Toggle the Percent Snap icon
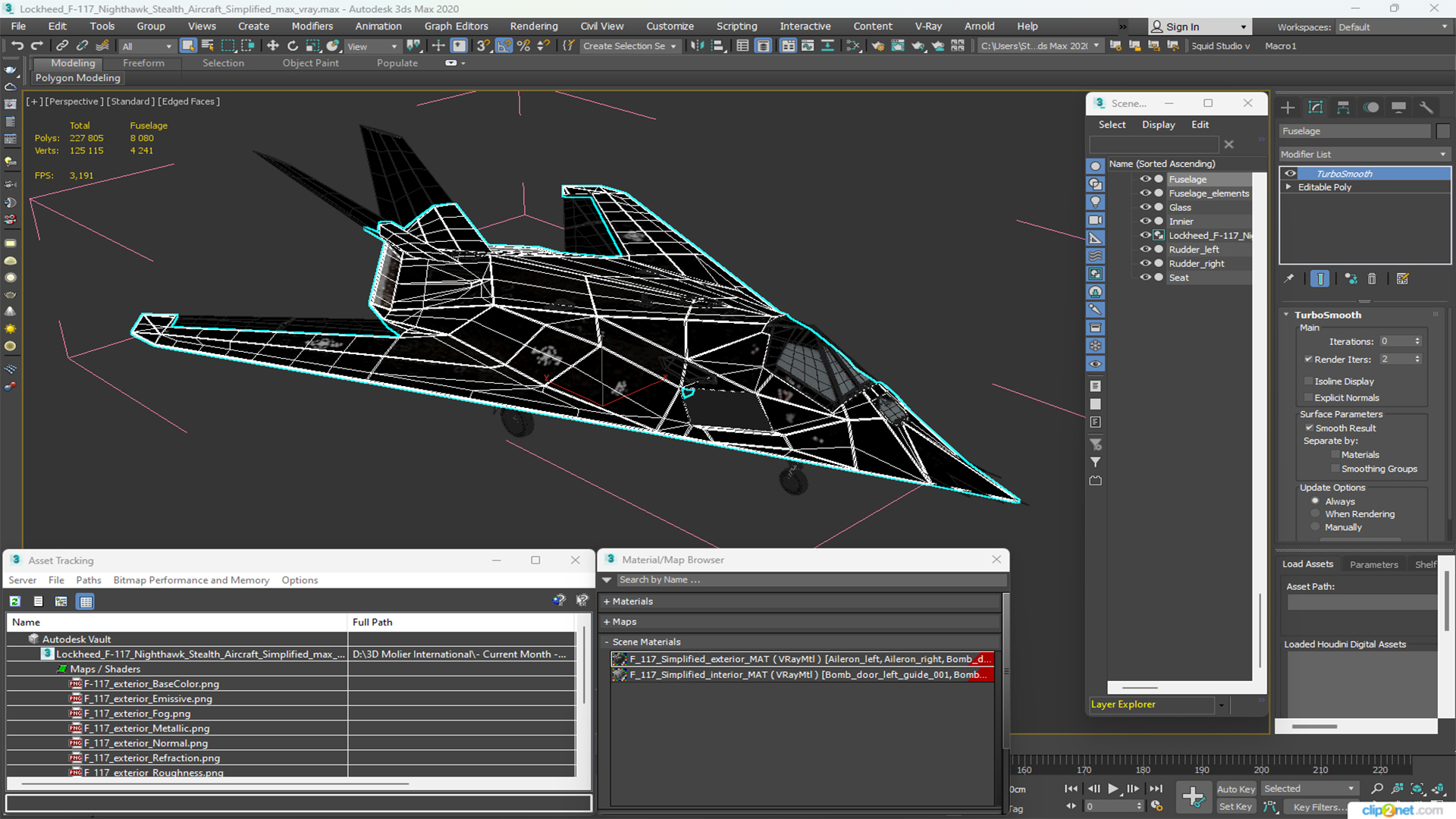The height and width of the screenshot is (819, 1456). (x=523, y=46)
